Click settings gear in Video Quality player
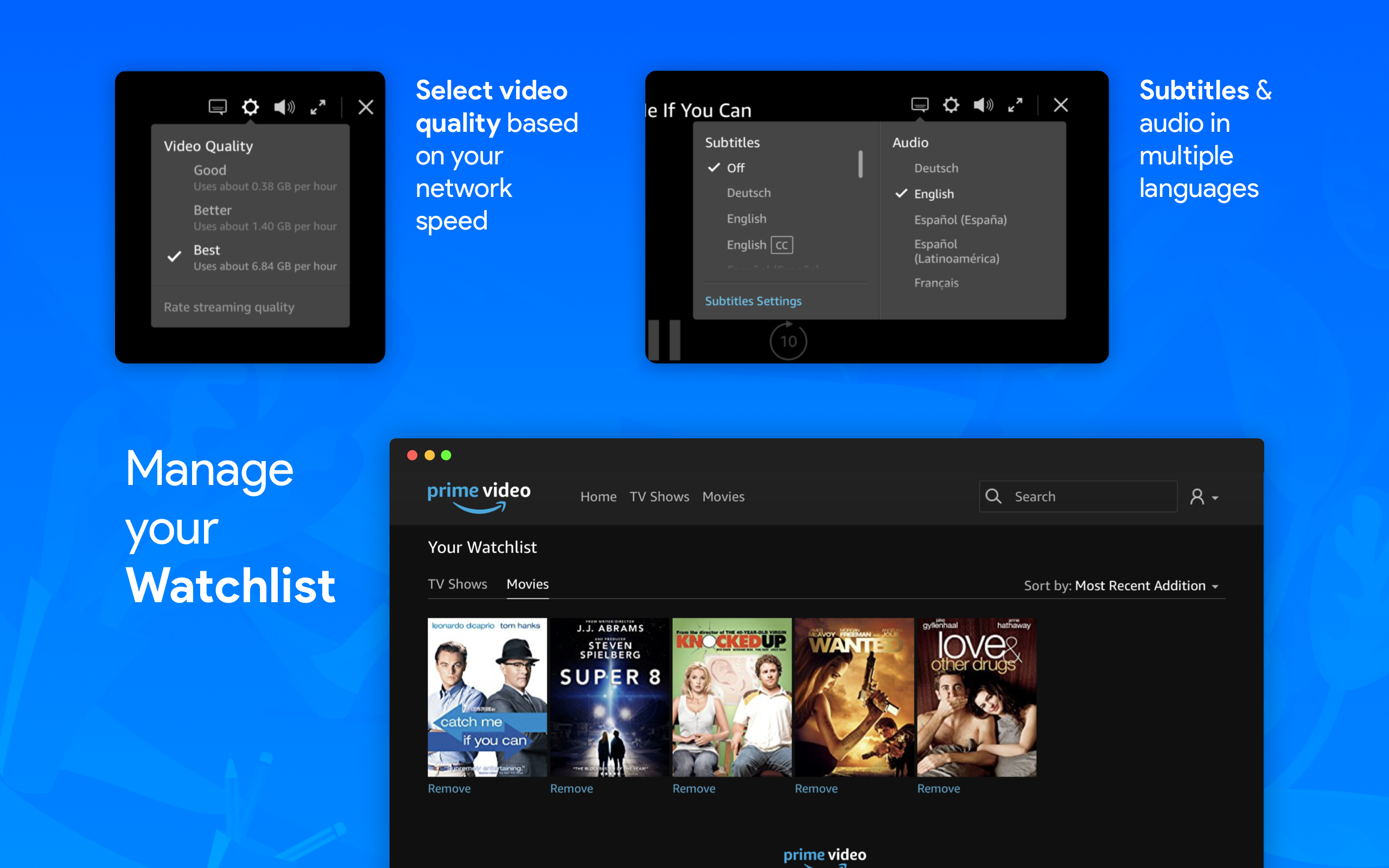 point(250,107)
